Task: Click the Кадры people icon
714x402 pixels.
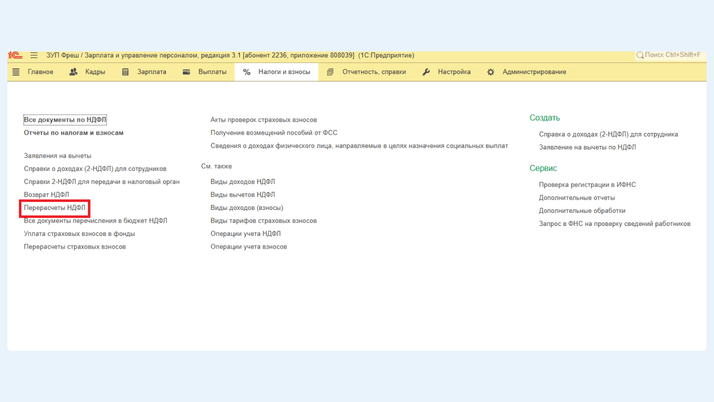Action: (x=73, y=72)
